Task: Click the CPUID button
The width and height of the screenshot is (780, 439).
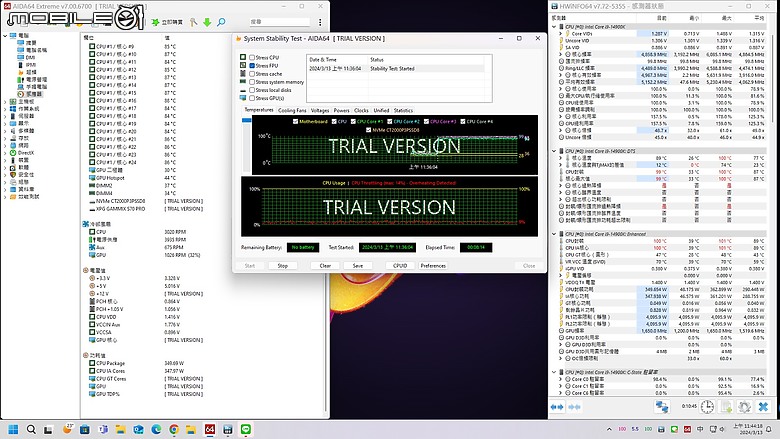Action: (x=400, y=265)
